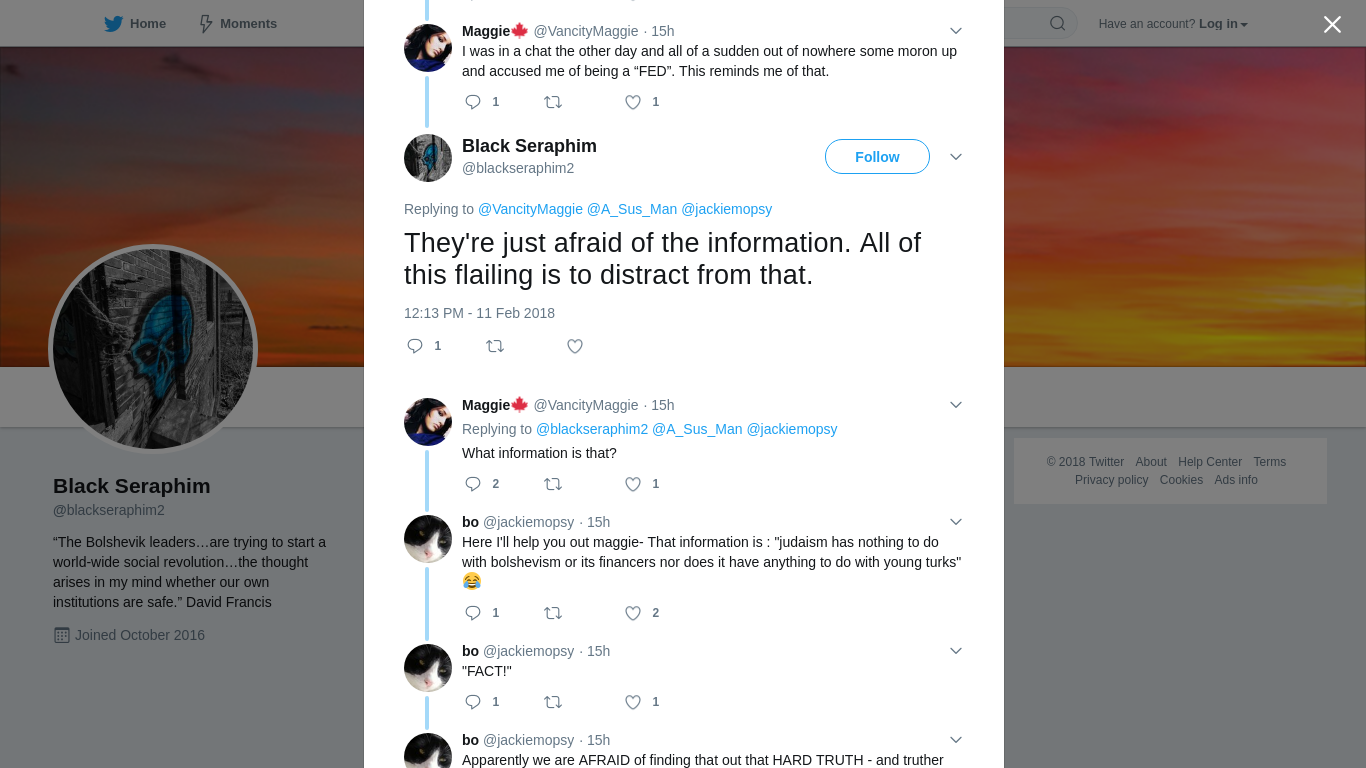Open the Twitter bird Home icon

pyautogui.click(x=114, y=23)
